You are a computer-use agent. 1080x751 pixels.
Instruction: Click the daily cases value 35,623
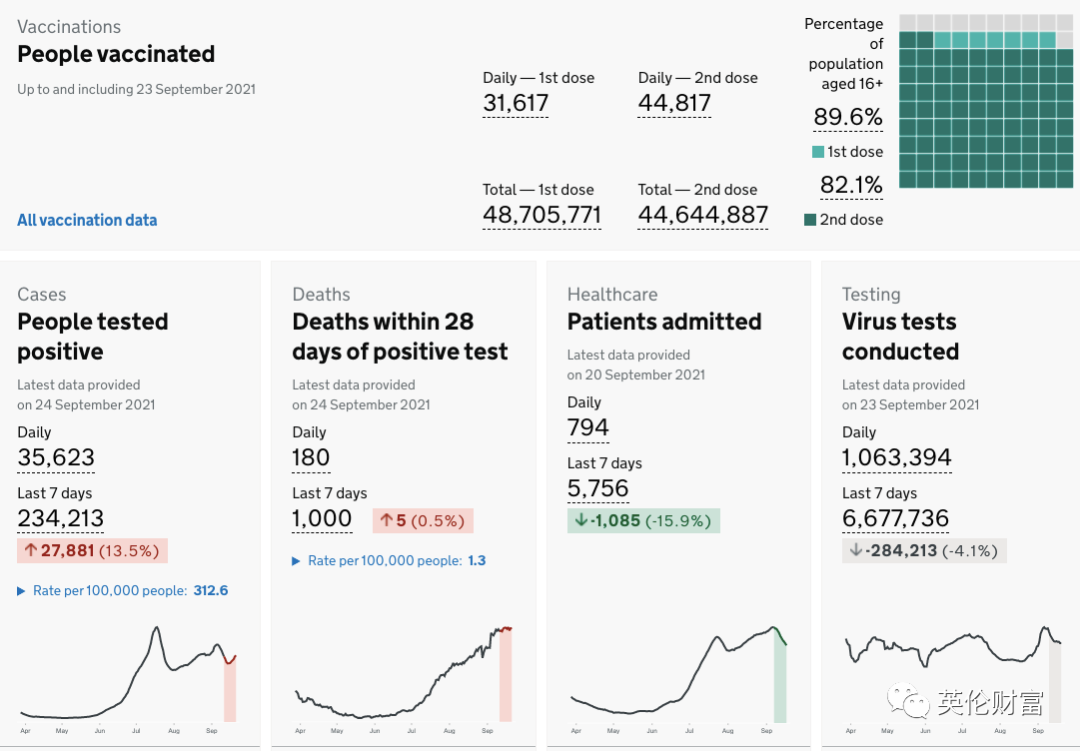pyautogui.click(x=56, y=457)
